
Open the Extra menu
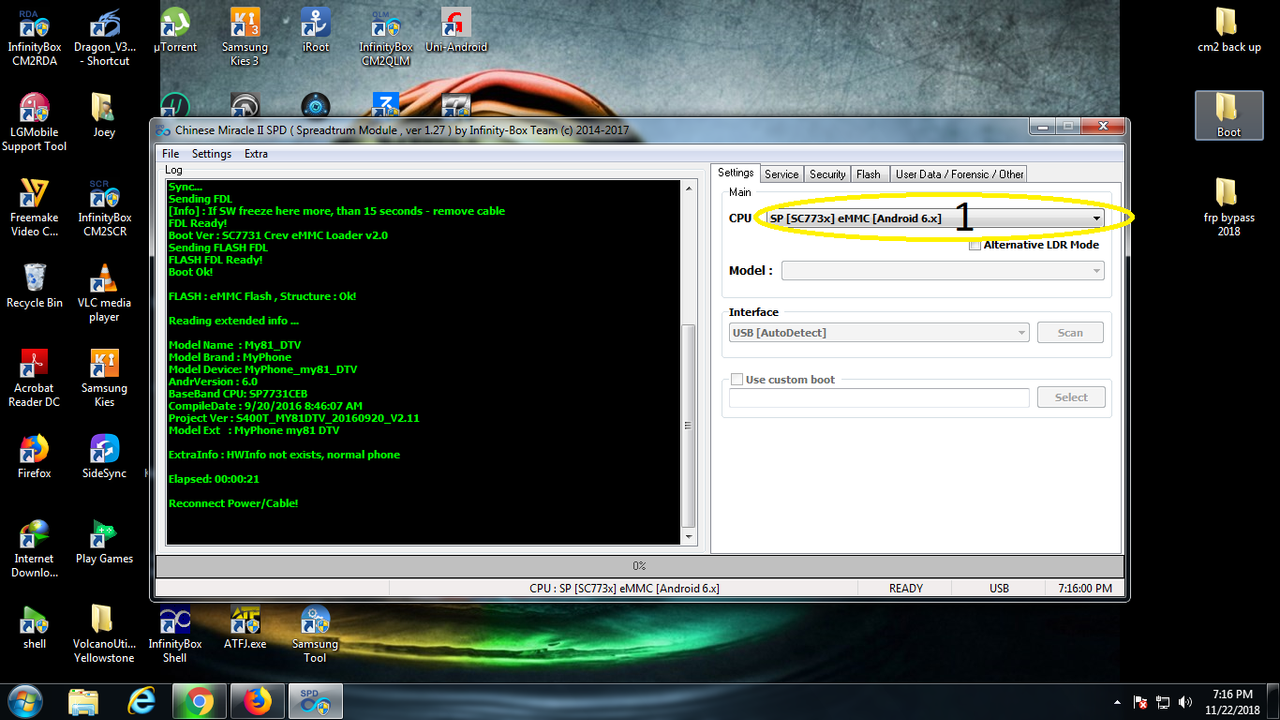pos(256,154)
